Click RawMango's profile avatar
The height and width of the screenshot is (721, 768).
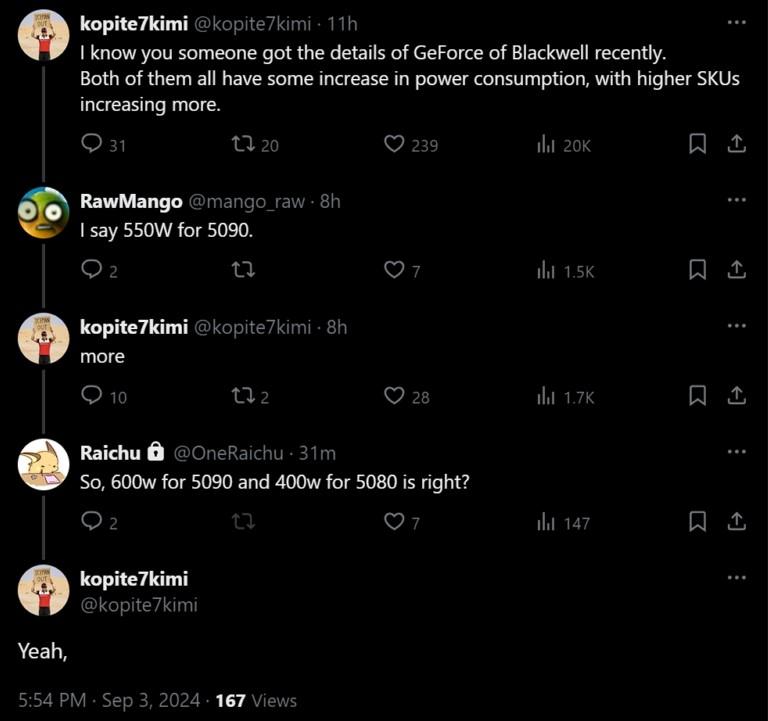point(44,212)
